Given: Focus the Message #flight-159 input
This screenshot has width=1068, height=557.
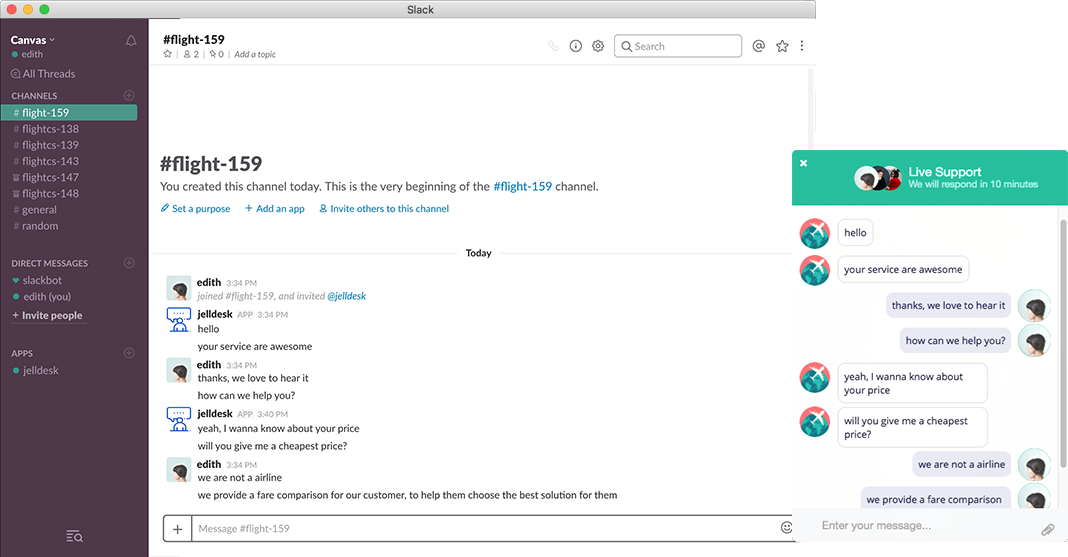Looking at the screenshot, I should (484, 528).
